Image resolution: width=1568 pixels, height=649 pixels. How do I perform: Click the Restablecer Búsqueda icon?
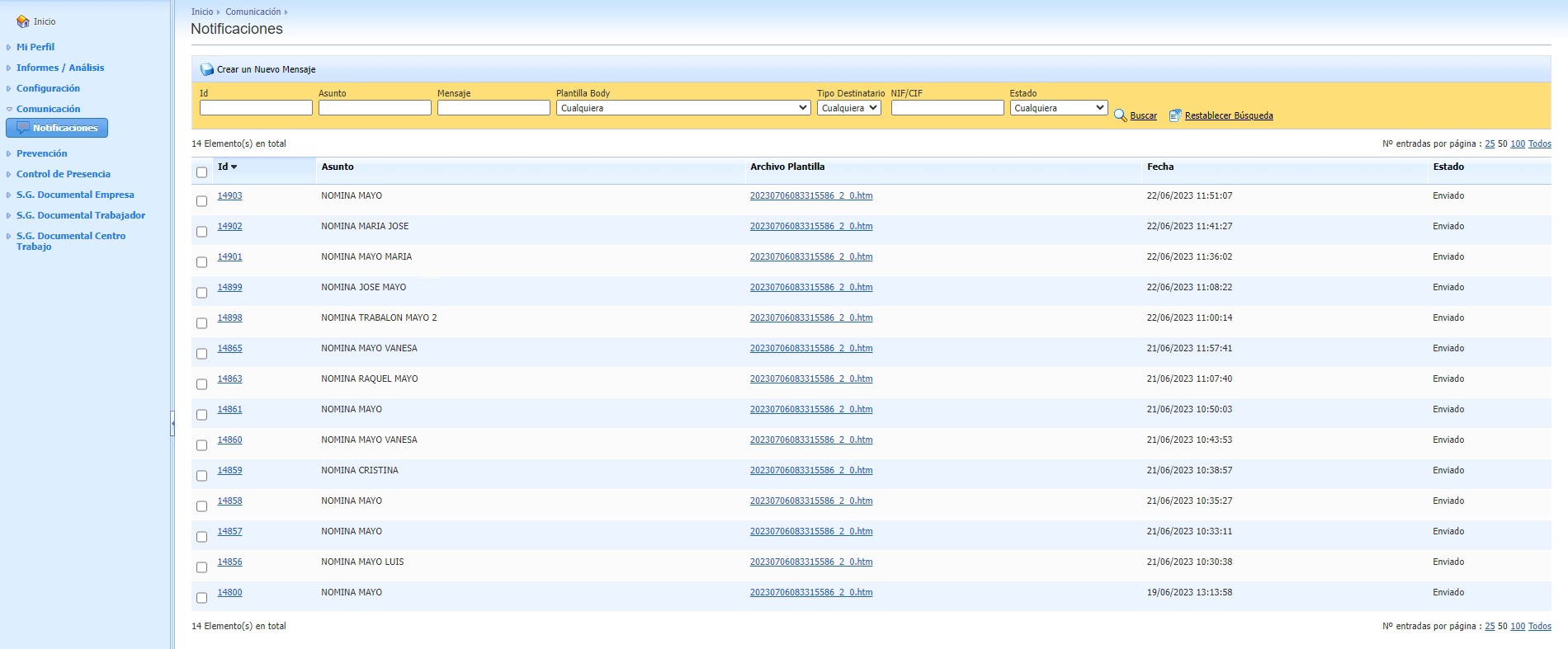coord(1175,115)
